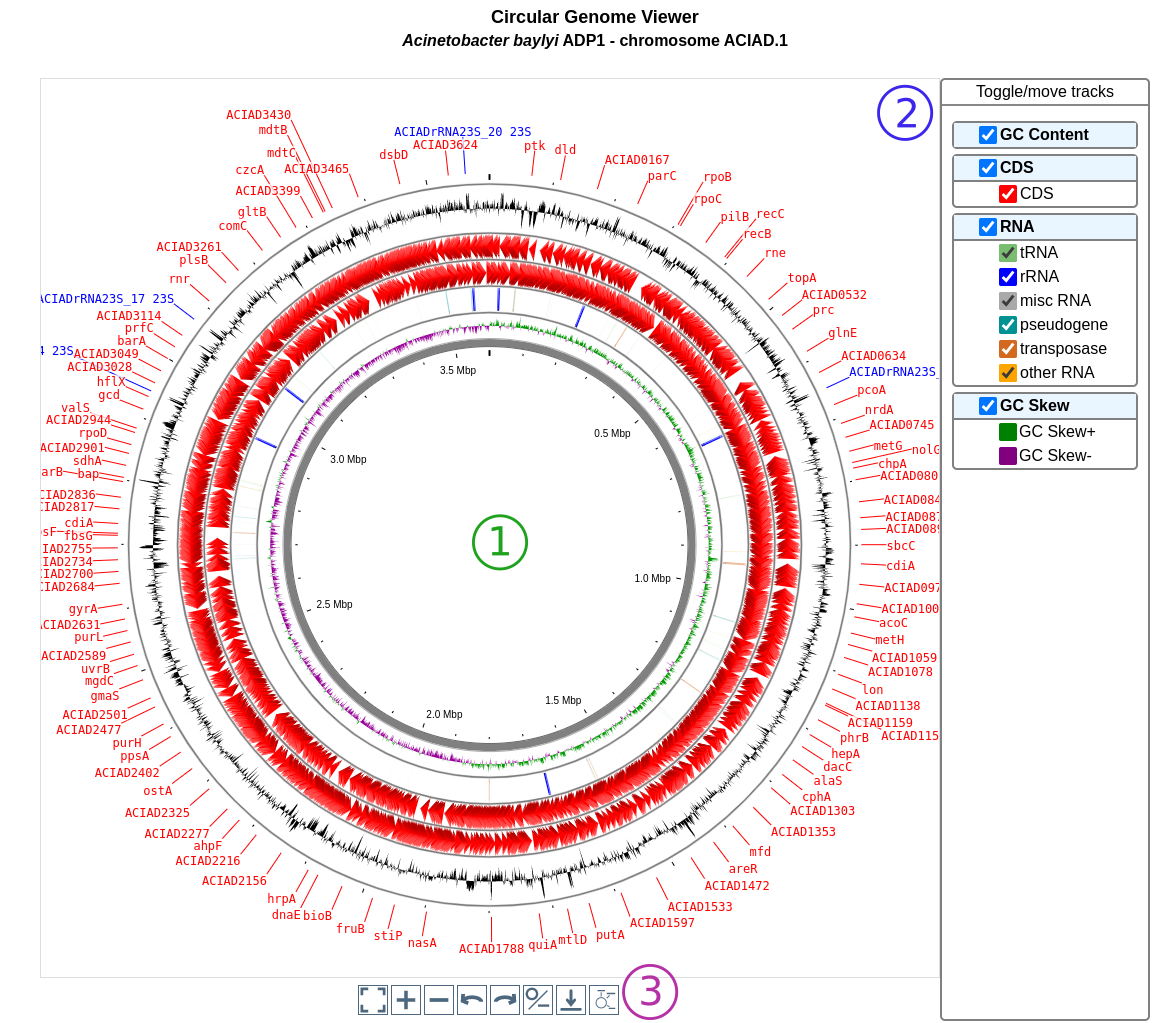Image resolution: width=1160 pixels, height=1023 pixels.
Task: Uncheck the GC Content track checkbox
Action: pos(988,135)
